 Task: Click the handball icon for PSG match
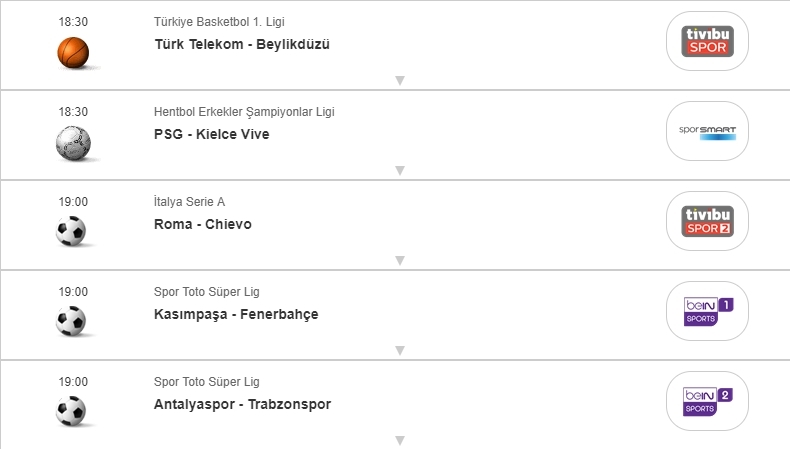73,142
